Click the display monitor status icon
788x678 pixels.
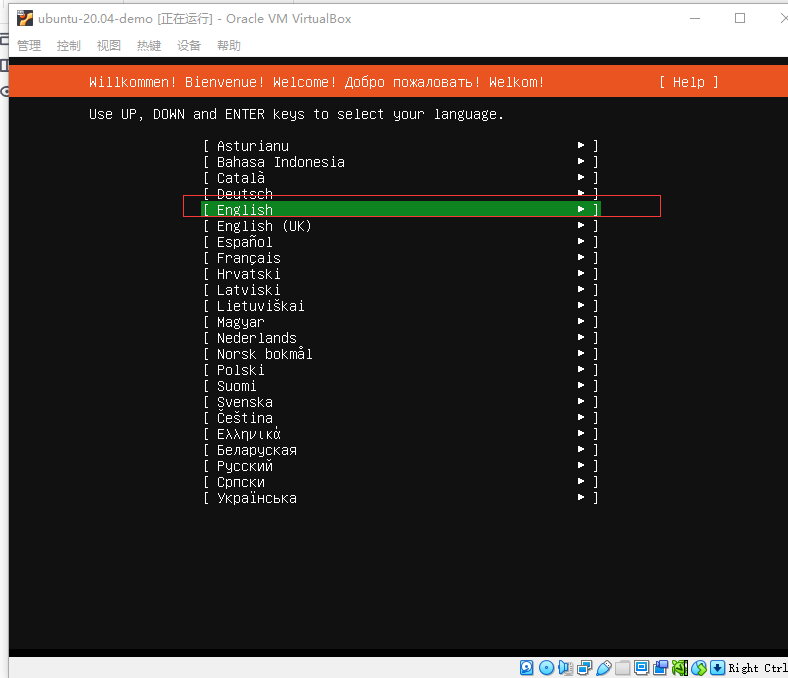click(641, 667)
